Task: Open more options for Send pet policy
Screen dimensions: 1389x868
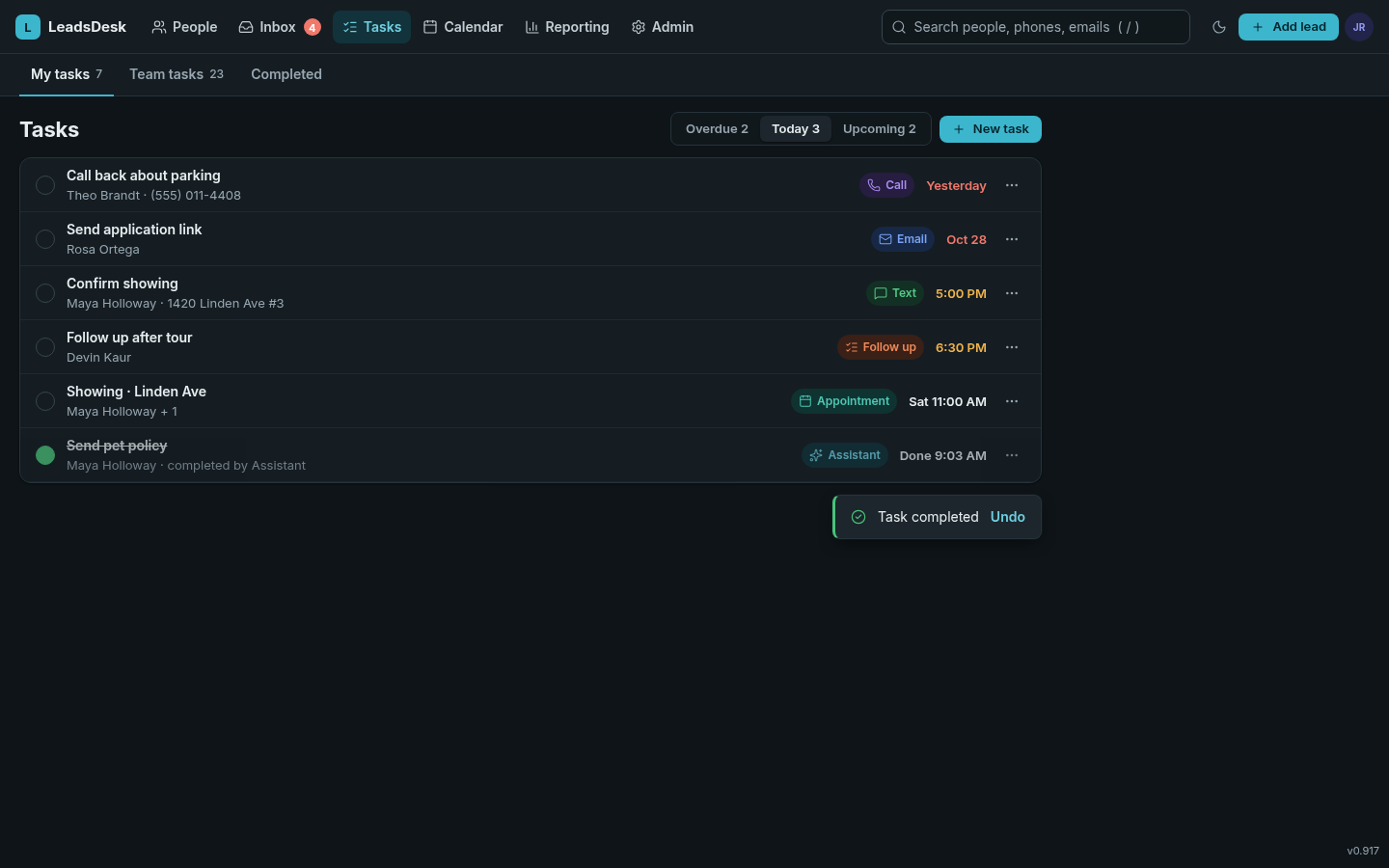Action: click(1012, 455)
